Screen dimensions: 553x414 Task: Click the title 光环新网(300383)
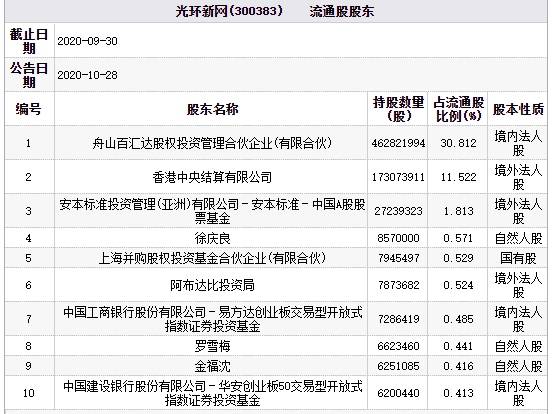tap(230, 11)
